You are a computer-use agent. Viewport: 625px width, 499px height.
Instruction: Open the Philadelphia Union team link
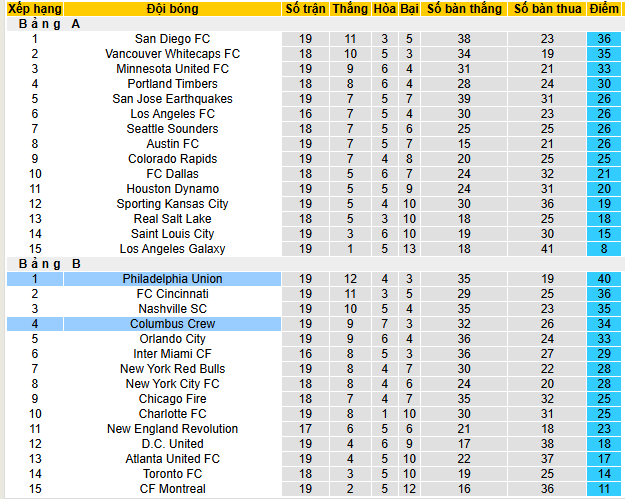(x=172, y=279)
